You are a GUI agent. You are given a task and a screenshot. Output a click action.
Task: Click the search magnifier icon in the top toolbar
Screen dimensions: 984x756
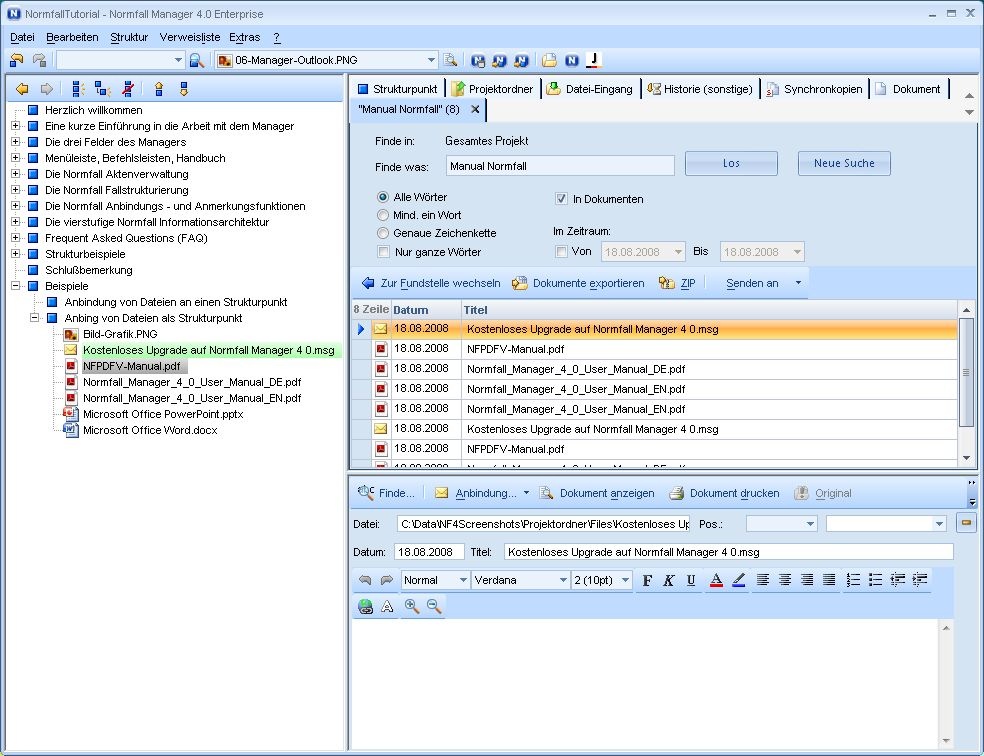pos(196,60)
